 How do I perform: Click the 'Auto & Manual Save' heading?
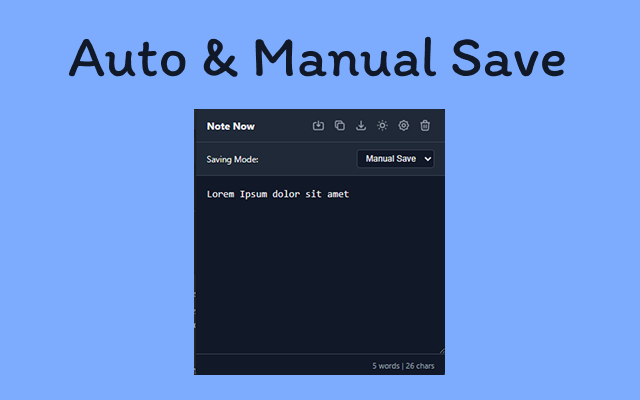click(317, 58)
